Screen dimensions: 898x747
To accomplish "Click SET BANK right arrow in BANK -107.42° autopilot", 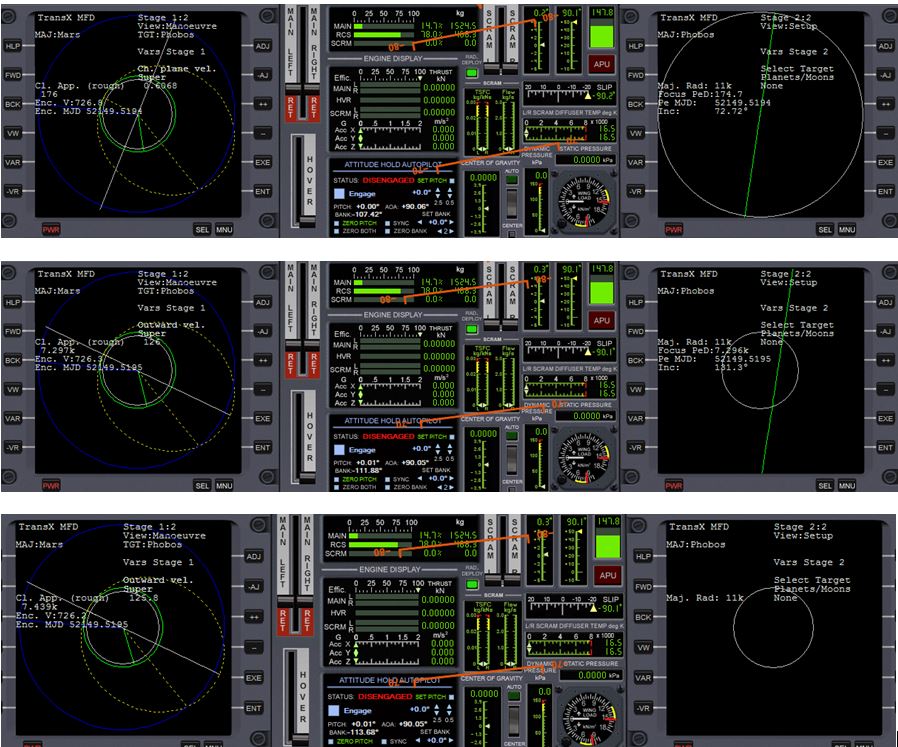I will click(451, 222).
